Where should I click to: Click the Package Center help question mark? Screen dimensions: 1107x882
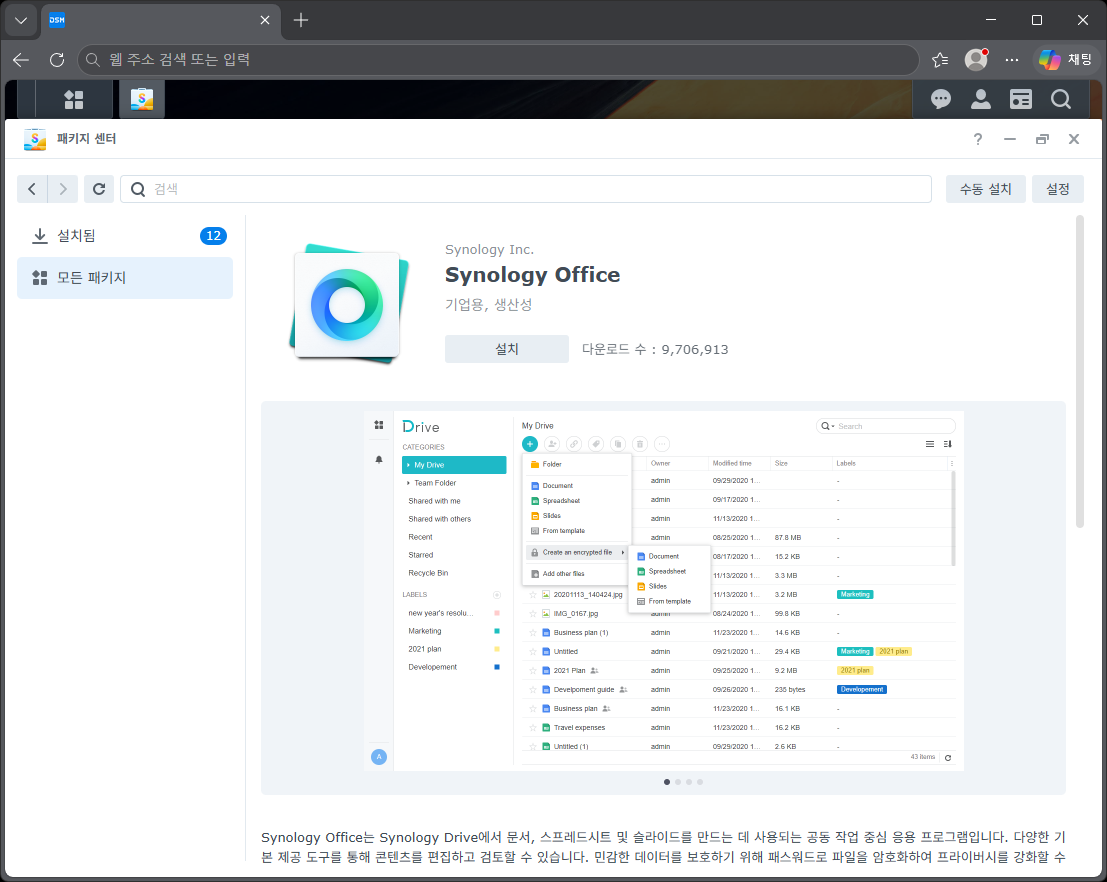(x=978, y=139)
